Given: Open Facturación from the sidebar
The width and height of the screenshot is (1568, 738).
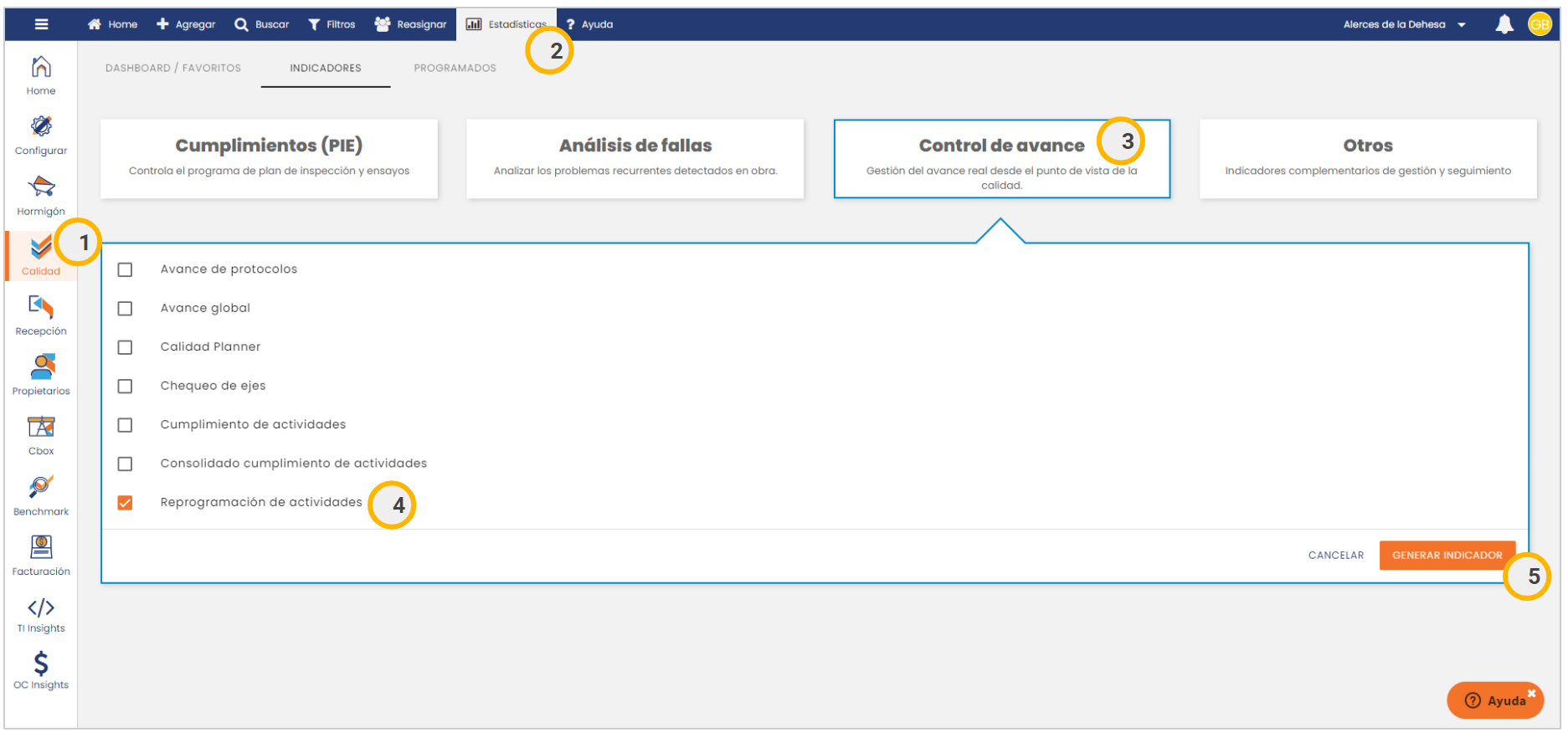Looking at the screenshot, I should click(x=41, y=547).
